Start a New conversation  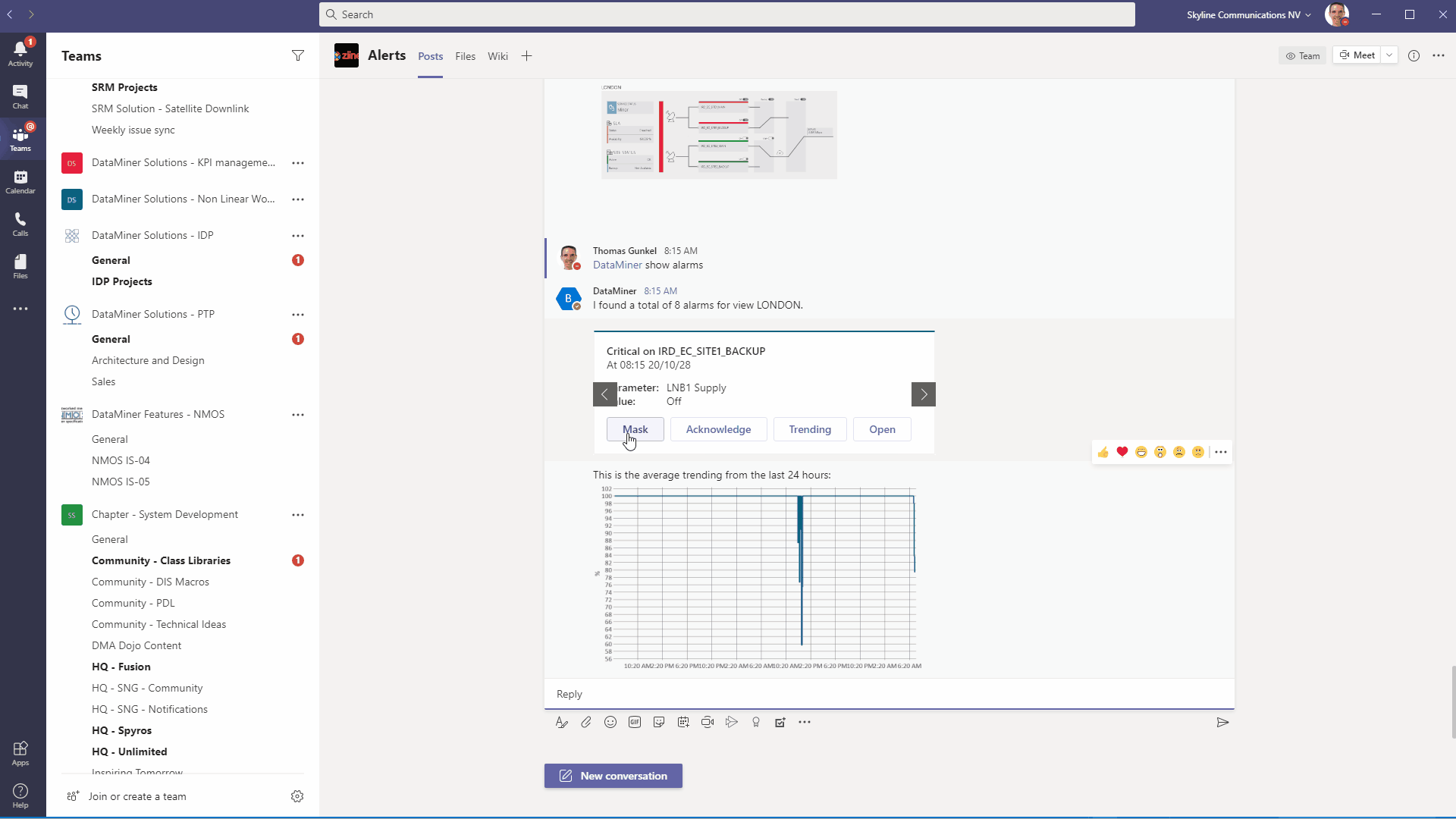coord(613,776)
